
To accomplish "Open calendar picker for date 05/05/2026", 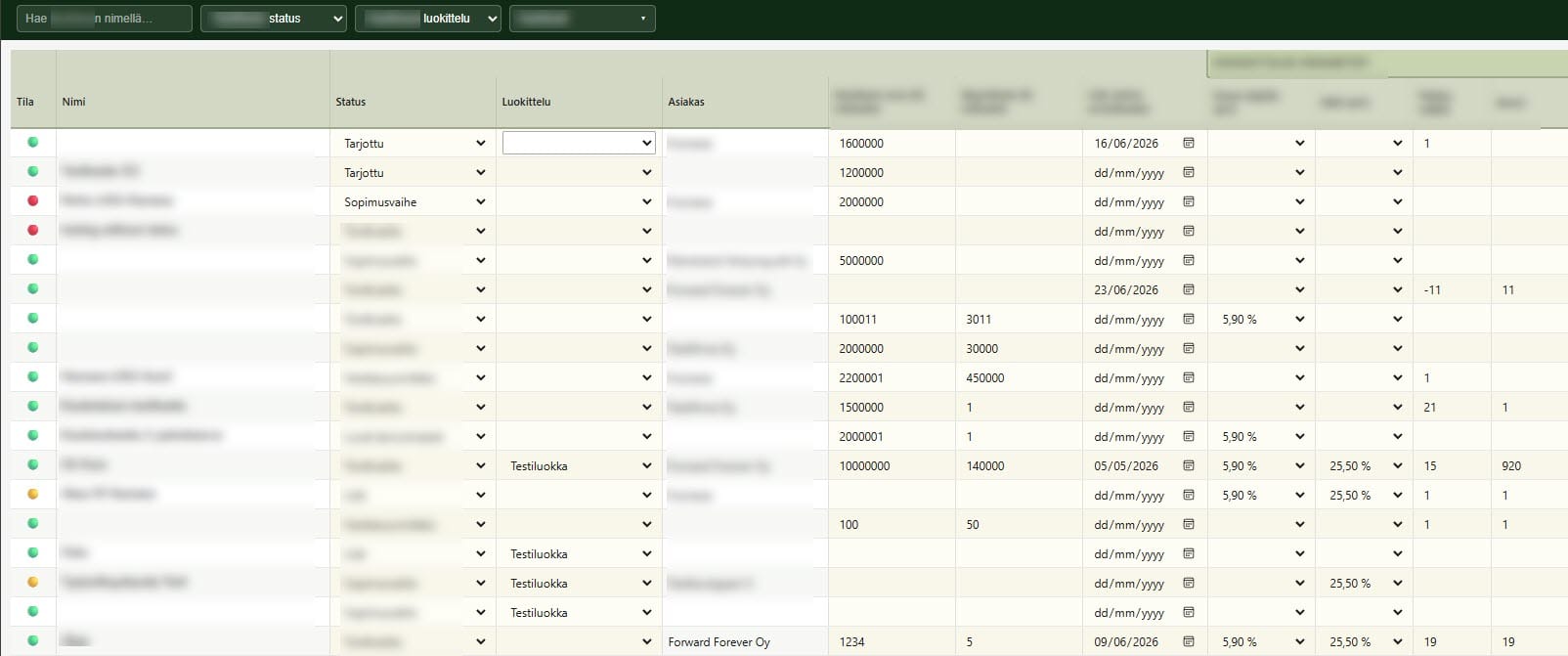I will coord(1189,465).
